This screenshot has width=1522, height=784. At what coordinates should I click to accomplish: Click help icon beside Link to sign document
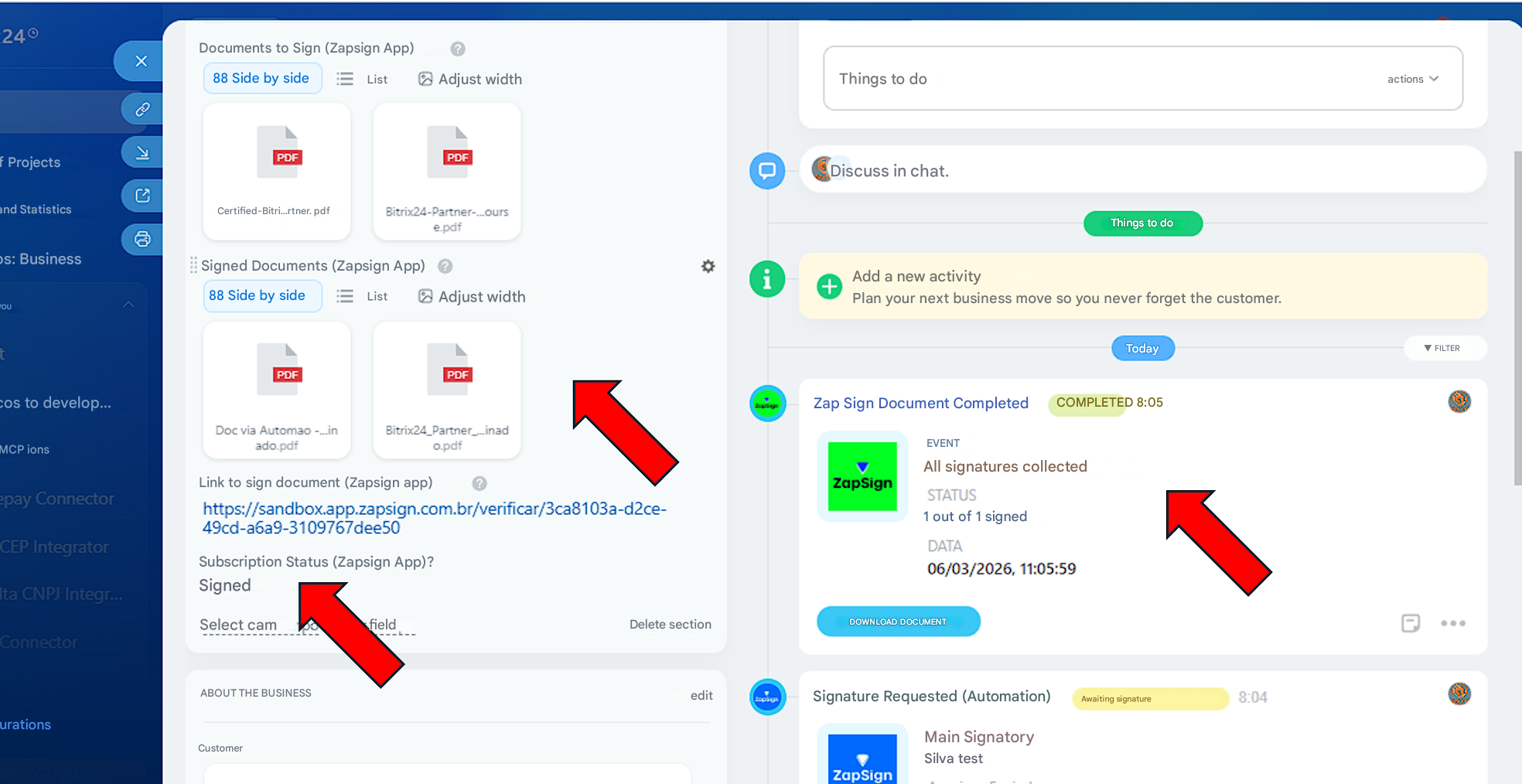click(479, 483)
